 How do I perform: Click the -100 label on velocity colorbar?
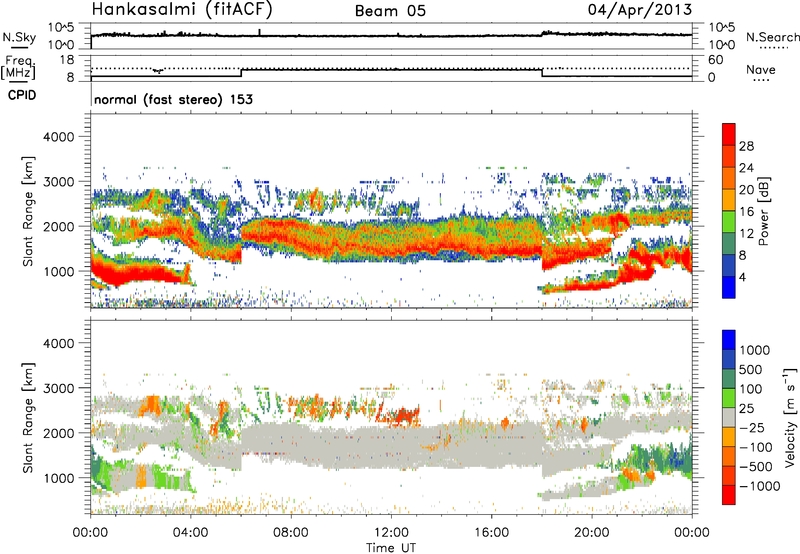755,447
